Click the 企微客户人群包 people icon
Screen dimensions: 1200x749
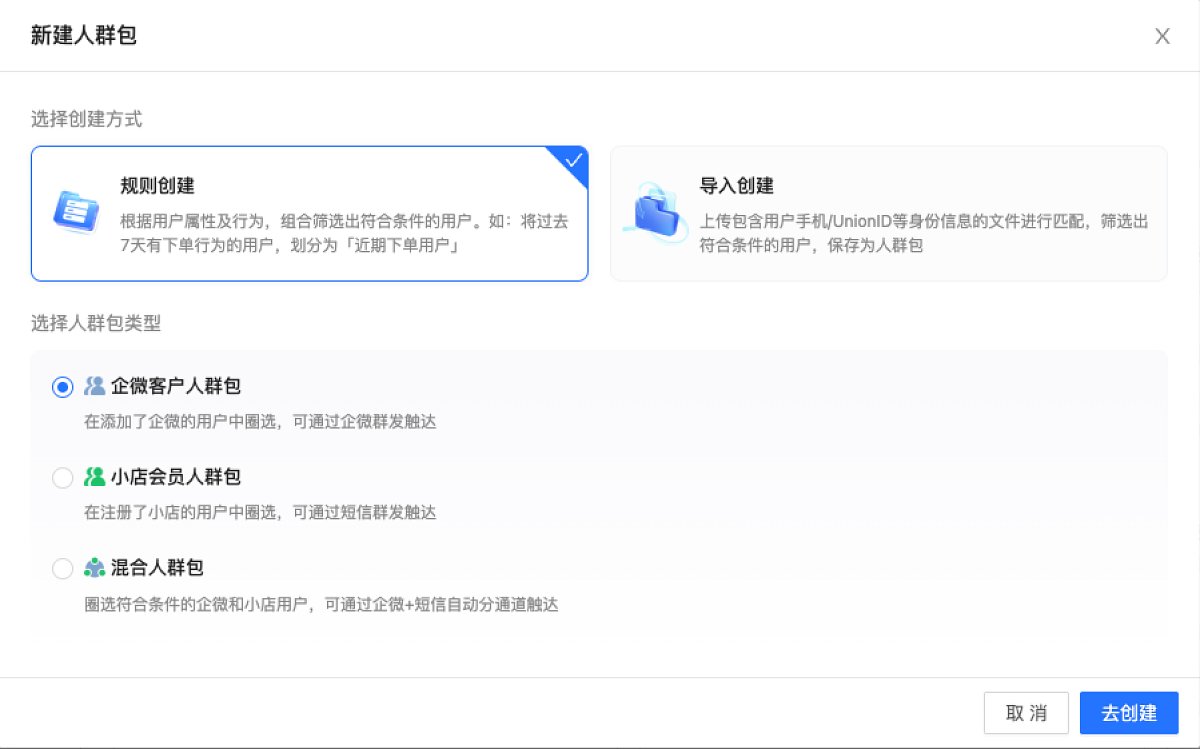[x=95, y=386]
